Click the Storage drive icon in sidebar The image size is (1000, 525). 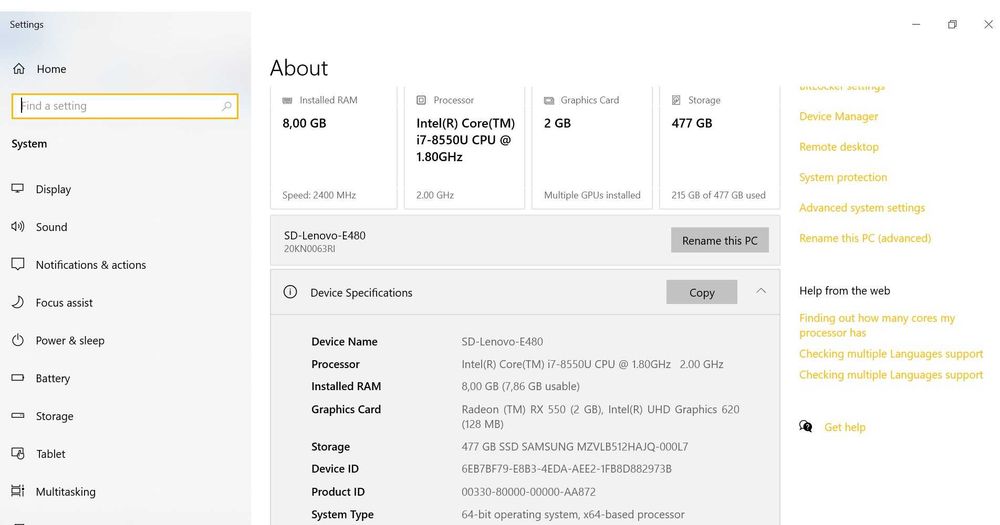click(18, 415)
